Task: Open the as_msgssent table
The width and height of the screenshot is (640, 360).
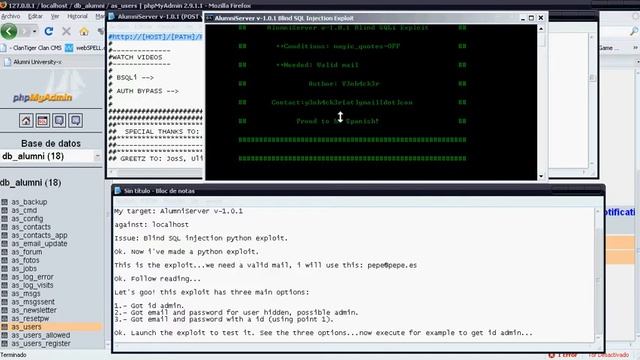Action: pyautogui.click(x=33, y=302)
